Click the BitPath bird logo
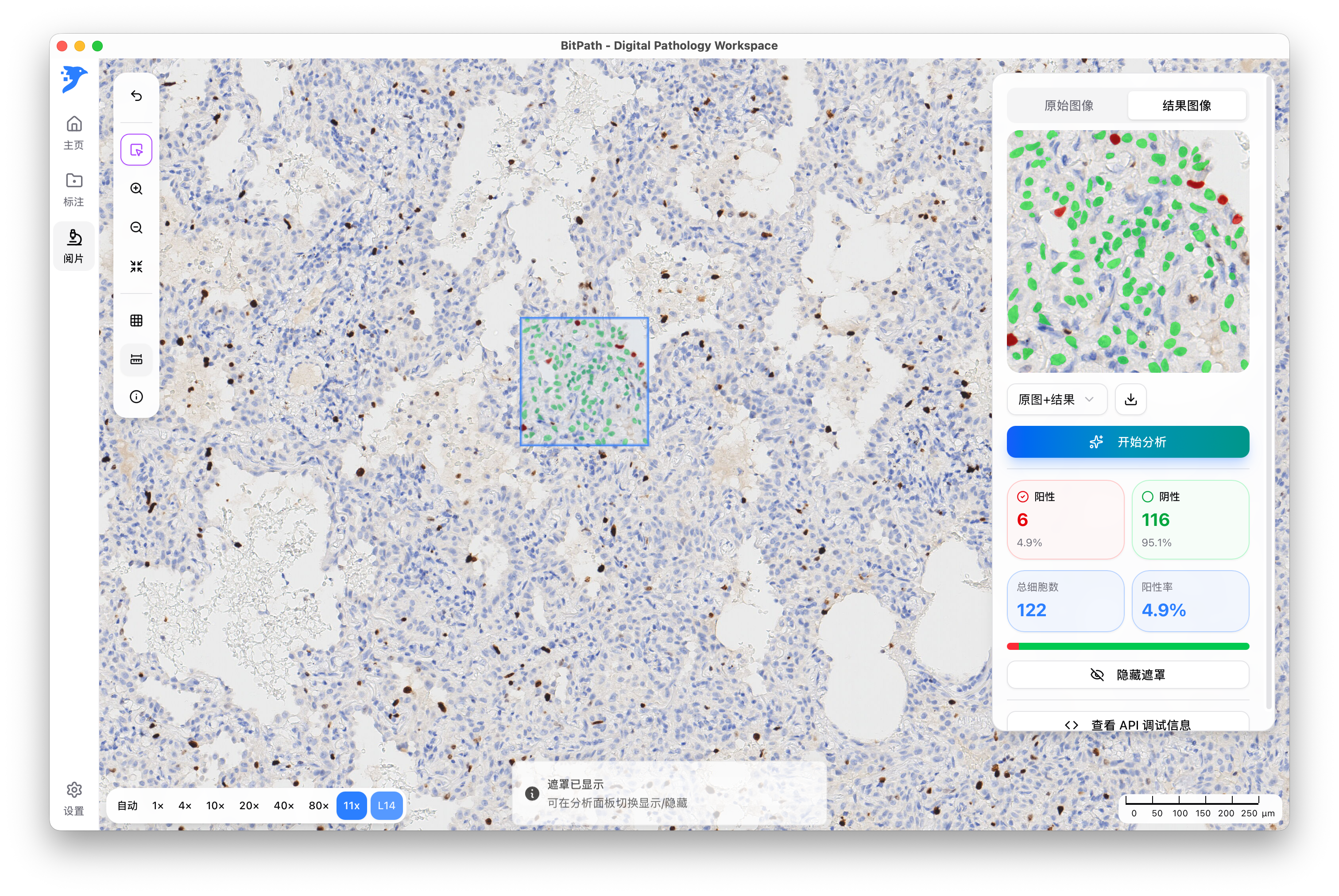Screen dimensions: 1339x896 point(74,79)
